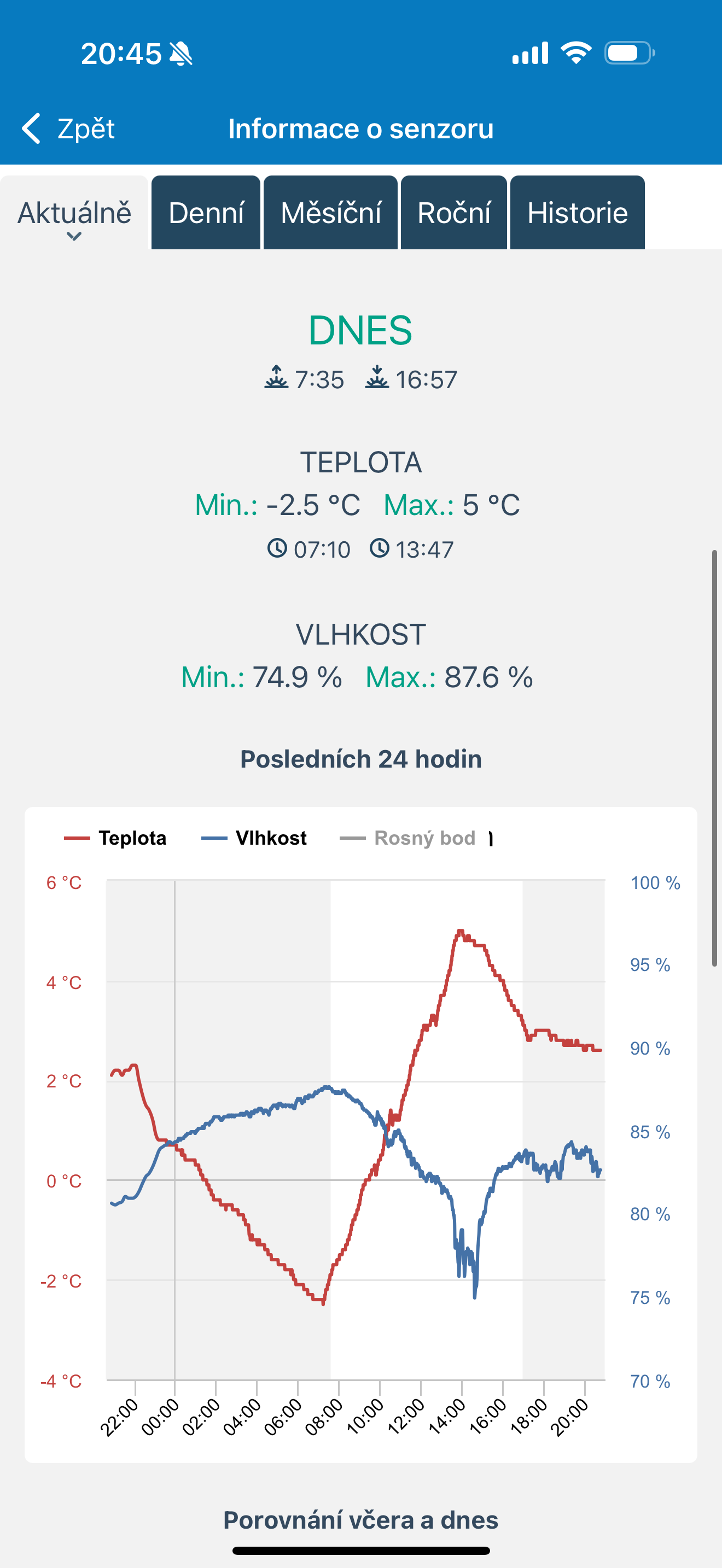Screen dimensions: 722x1568
Task: Click the temperature peak on the red line
Action: point(460,931)
